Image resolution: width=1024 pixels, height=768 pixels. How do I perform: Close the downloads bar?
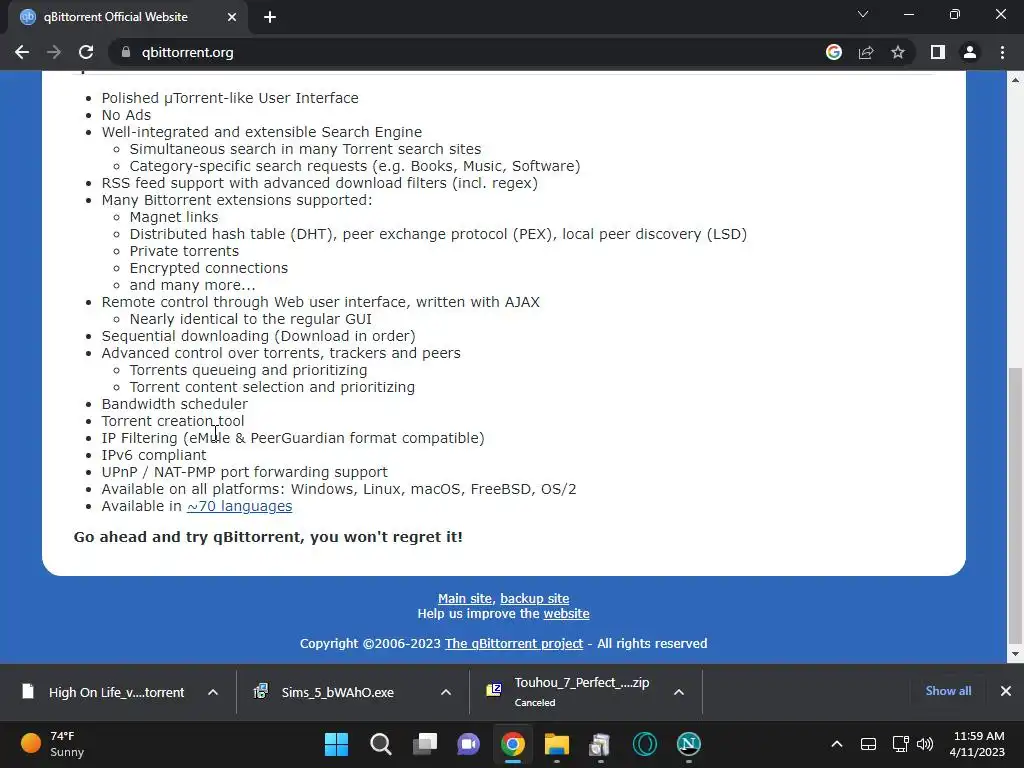[1006, 691]
